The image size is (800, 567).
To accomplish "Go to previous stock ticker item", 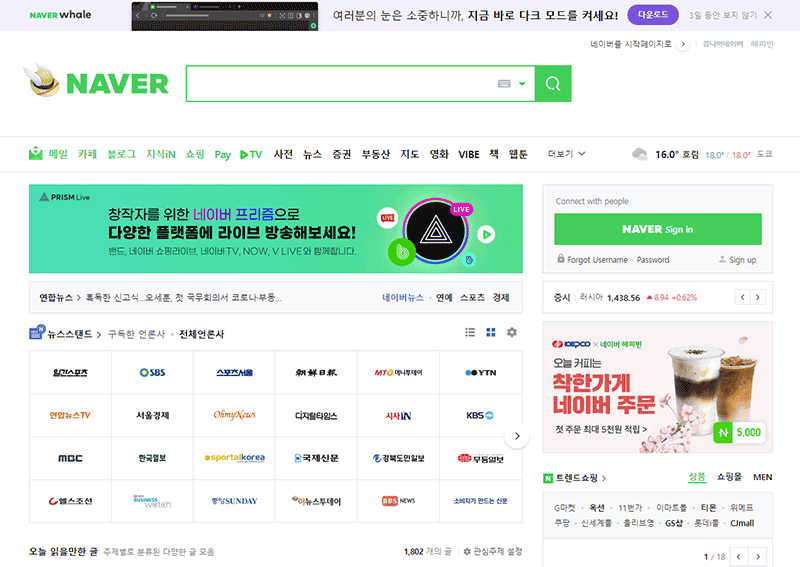I will (x=743, y=297).
